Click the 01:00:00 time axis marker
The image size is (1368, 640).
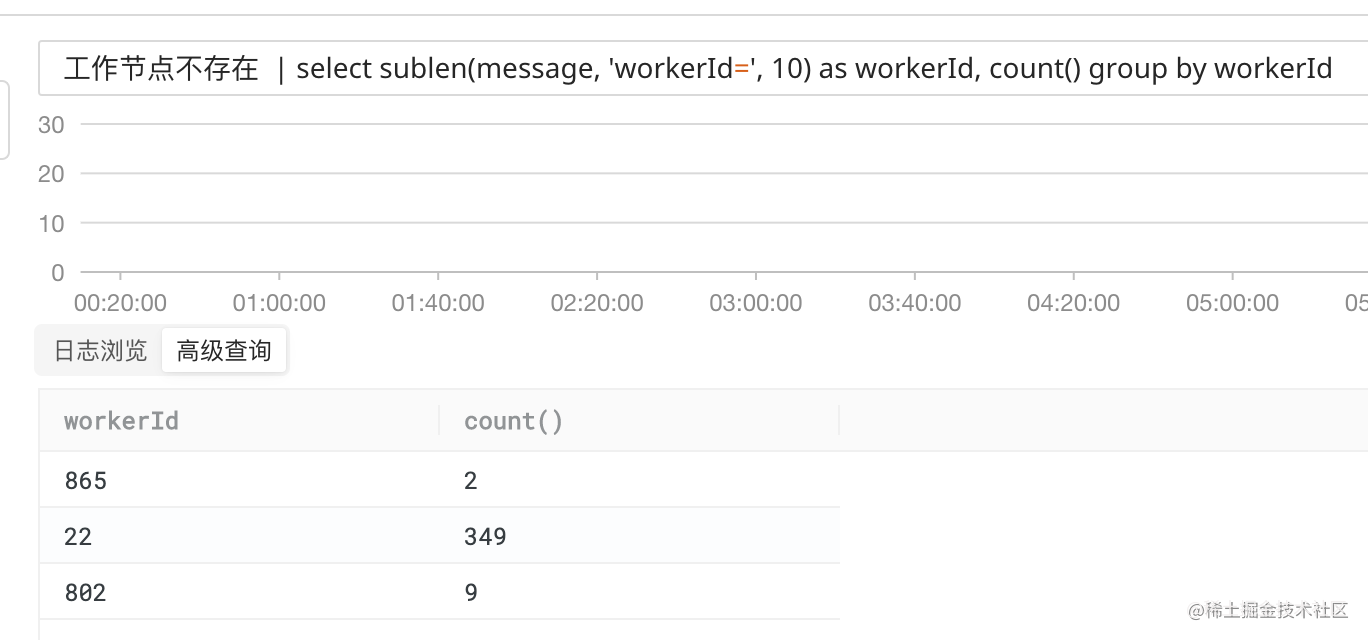click(x=279, y=303)
